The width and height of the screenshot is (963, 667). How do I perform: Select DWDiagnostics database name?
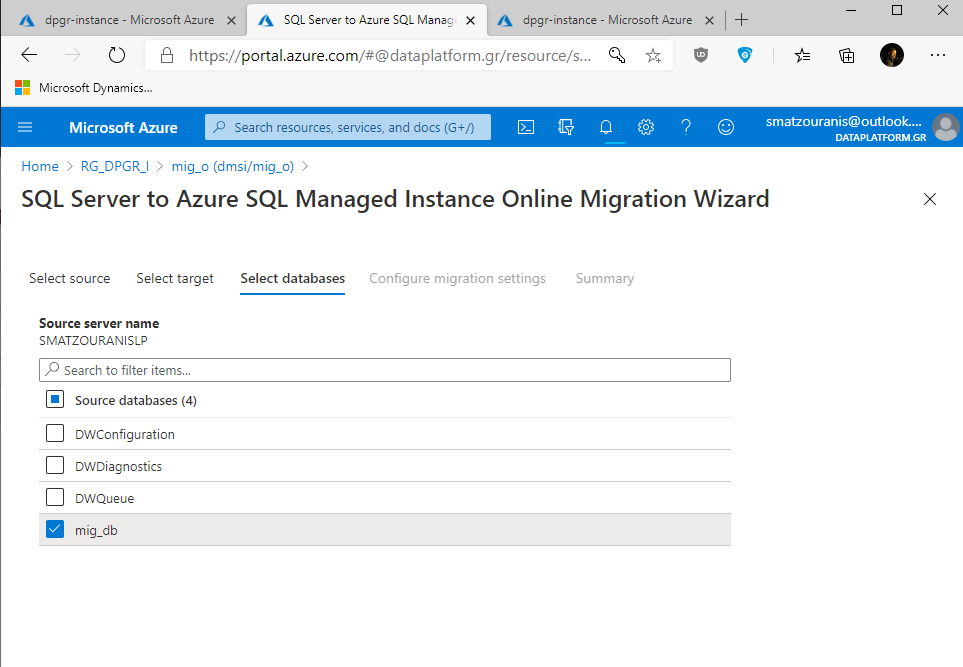(119, 467)
